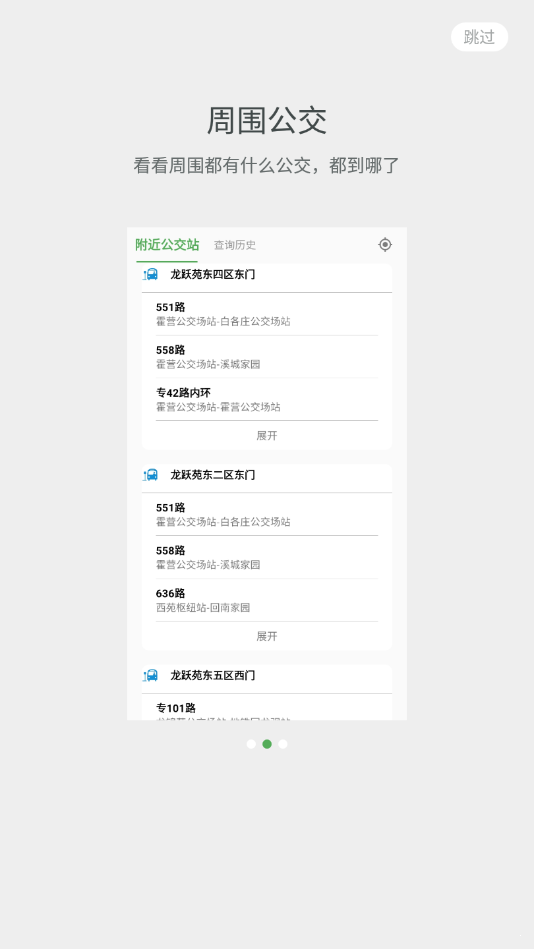Open the 专101路 route

(266, 708)
